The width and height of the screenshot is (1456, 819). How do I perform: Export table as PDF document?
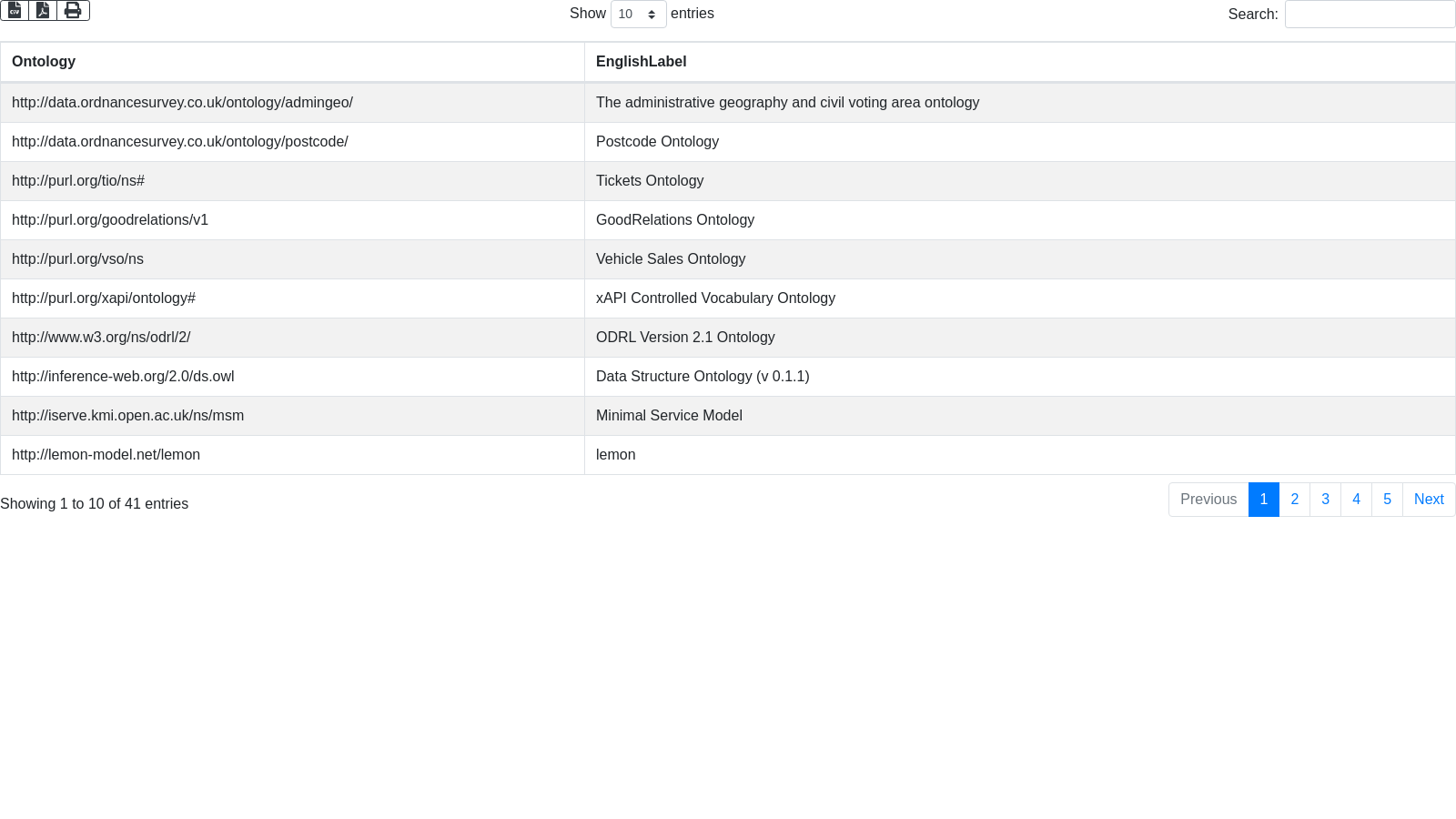(43, 10)
